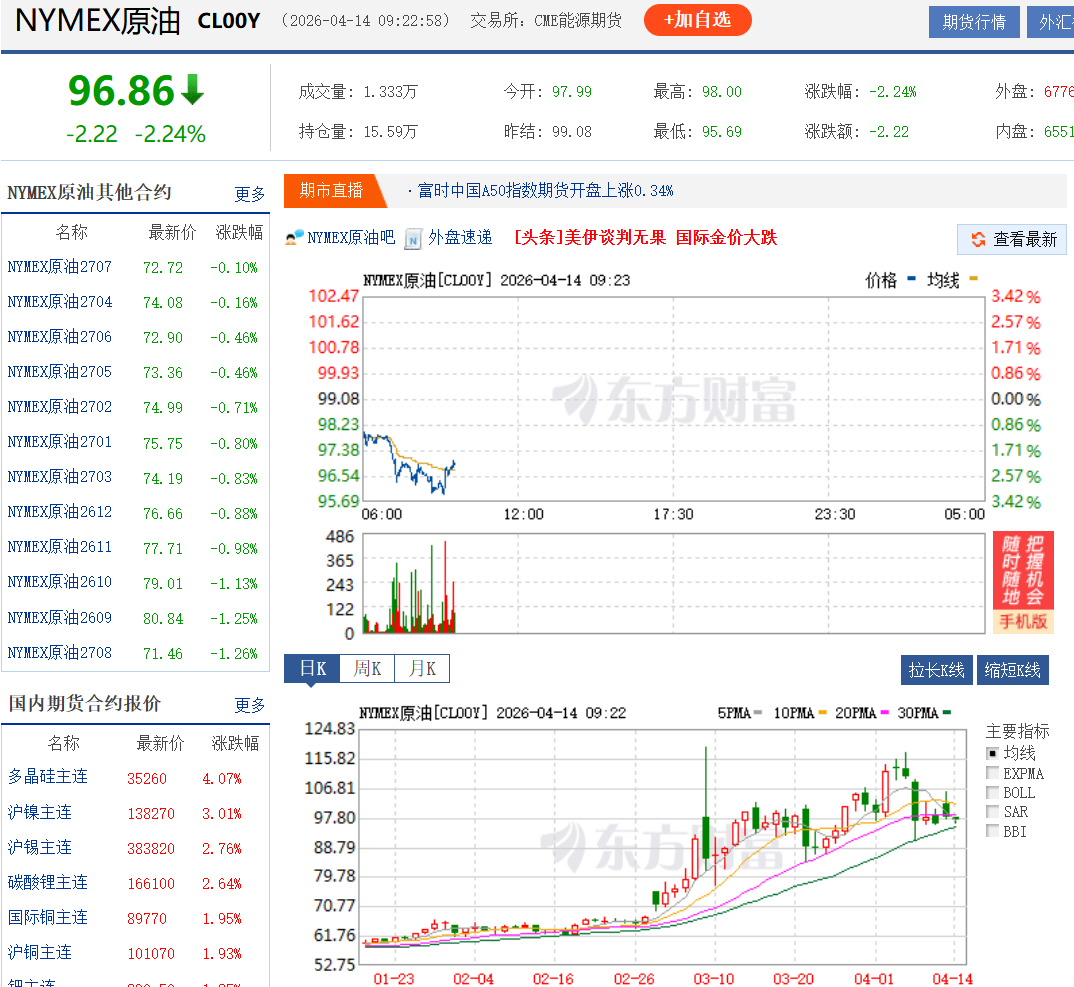The width and height of the screenshot is (1074, 987).
Task: Click the 10PMA legend marker
Action: click(x=822, y=713)
